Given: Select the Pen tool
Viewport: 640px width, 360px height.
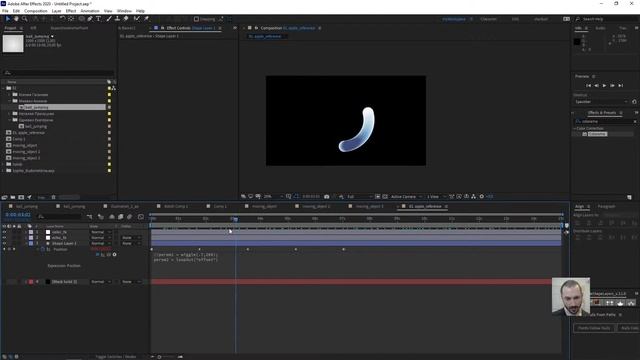Looking at the screenshot, I should pos(90,19).
